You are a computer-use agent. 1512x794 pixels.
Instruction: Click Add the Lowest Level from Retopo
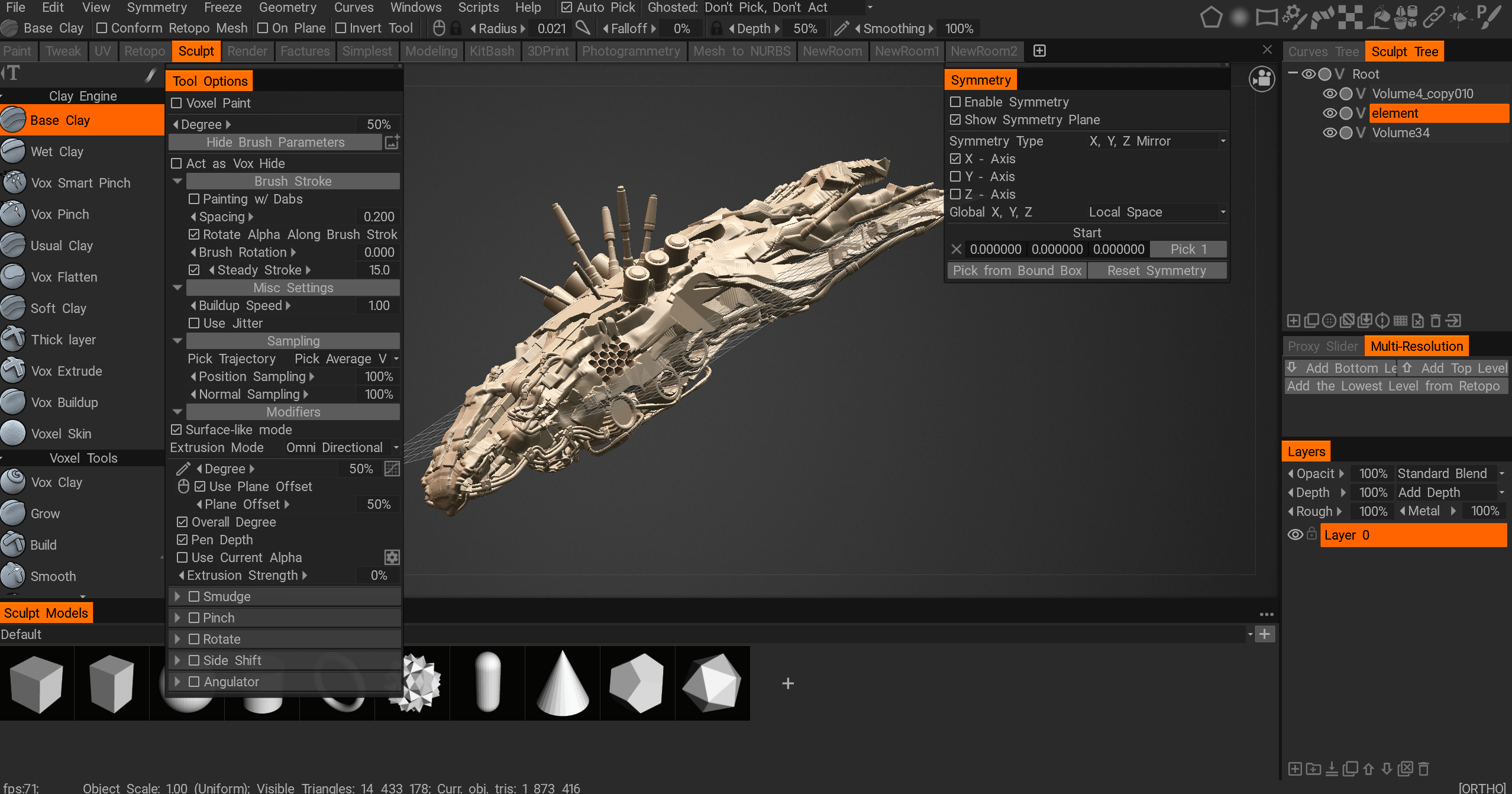pyautogui.click(x=1395, y=386)
